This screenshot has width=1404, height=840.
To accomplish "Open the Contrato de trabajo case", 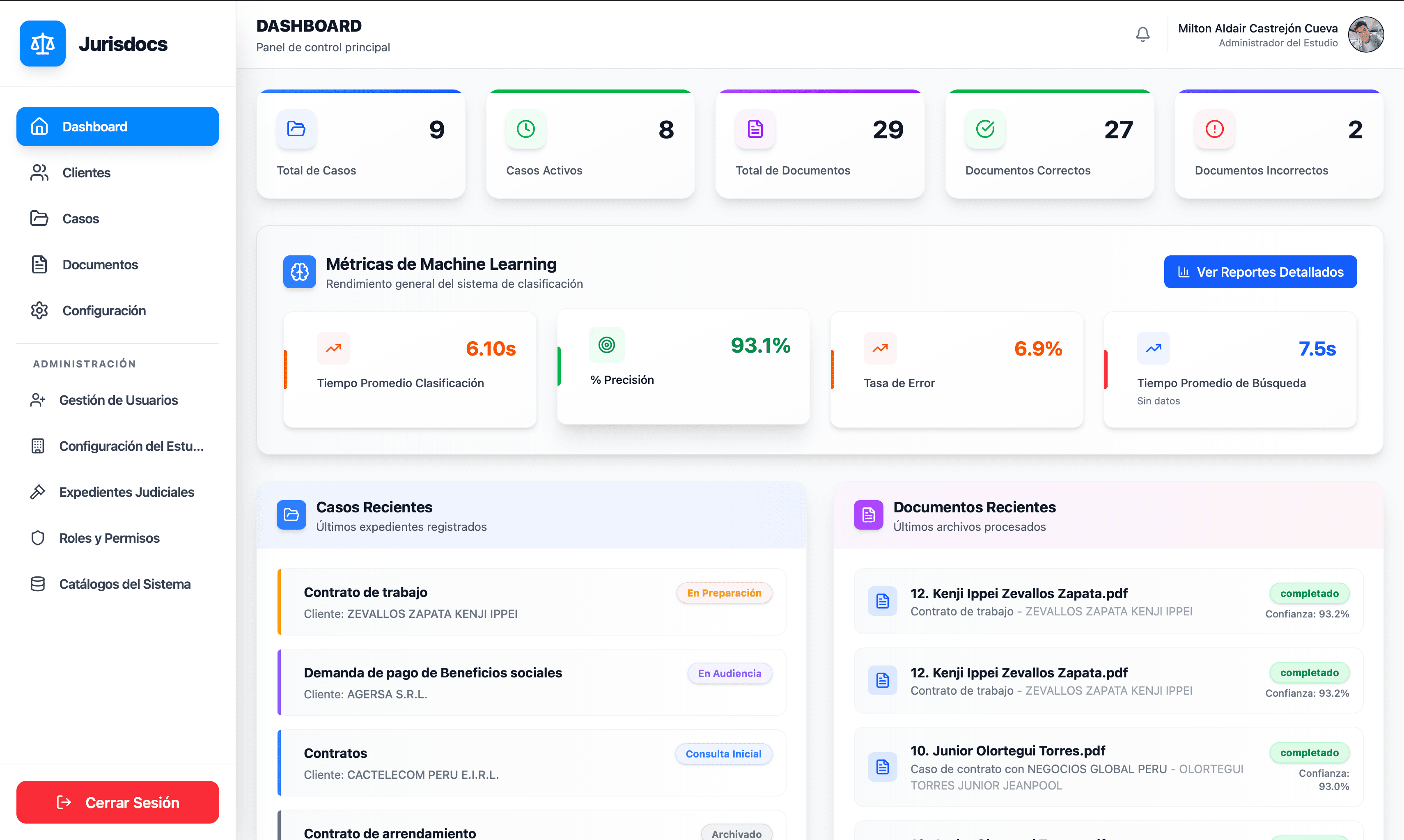I will tap(532, 602).
